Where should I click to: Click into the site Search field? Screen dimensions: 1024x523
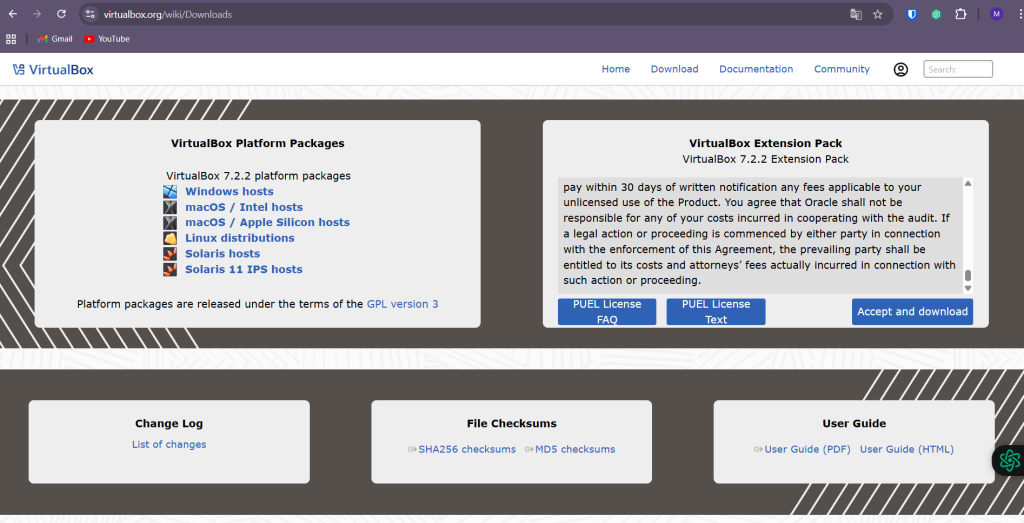(x=957, y=69)
